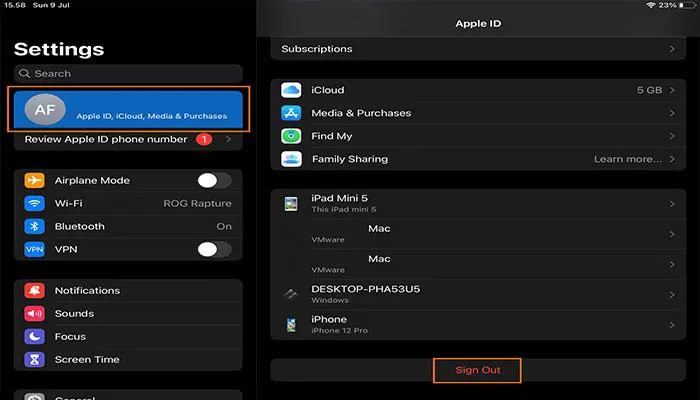Open the Notifications bell icon

(x=34, y=291)
